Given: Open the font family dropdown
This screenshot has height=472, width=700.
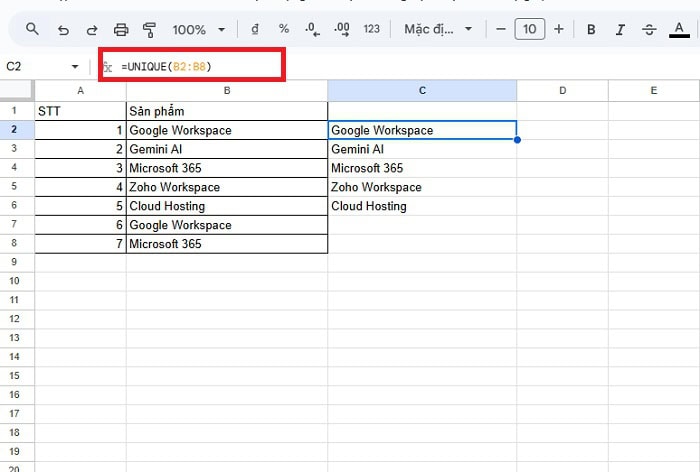Looking at the screenshot, I should [x=438, y=29].
